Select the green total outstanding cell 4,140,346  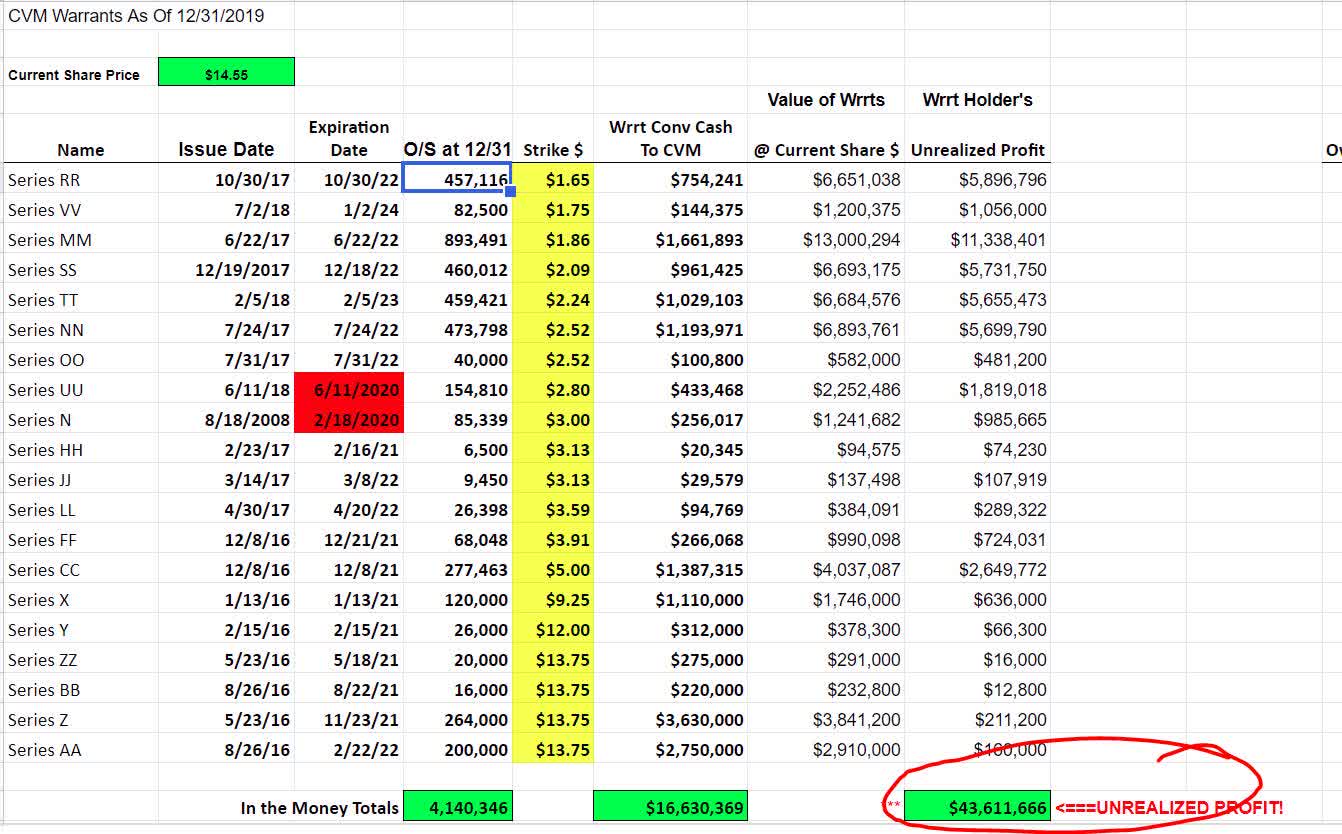point(458,806)
